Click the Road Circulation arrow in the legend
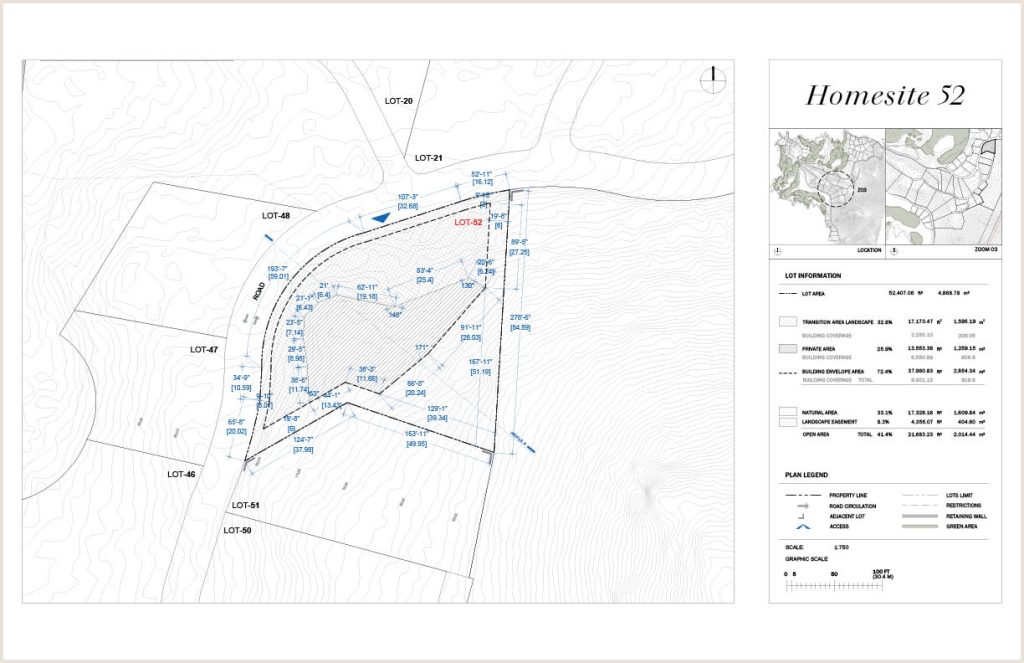 (x=802, y=506)
